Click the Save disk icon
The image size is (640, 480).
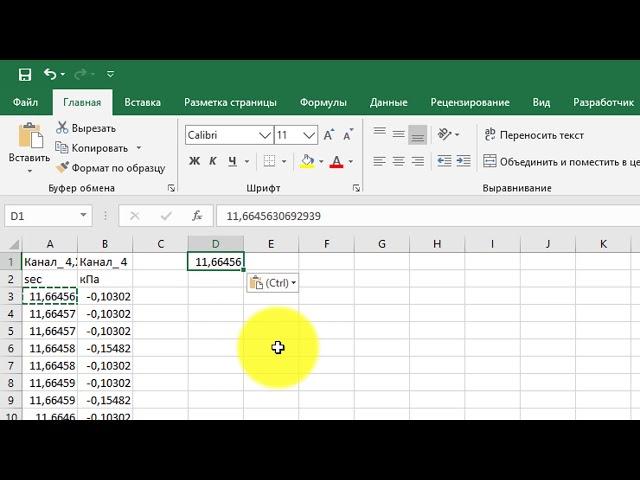25,74
